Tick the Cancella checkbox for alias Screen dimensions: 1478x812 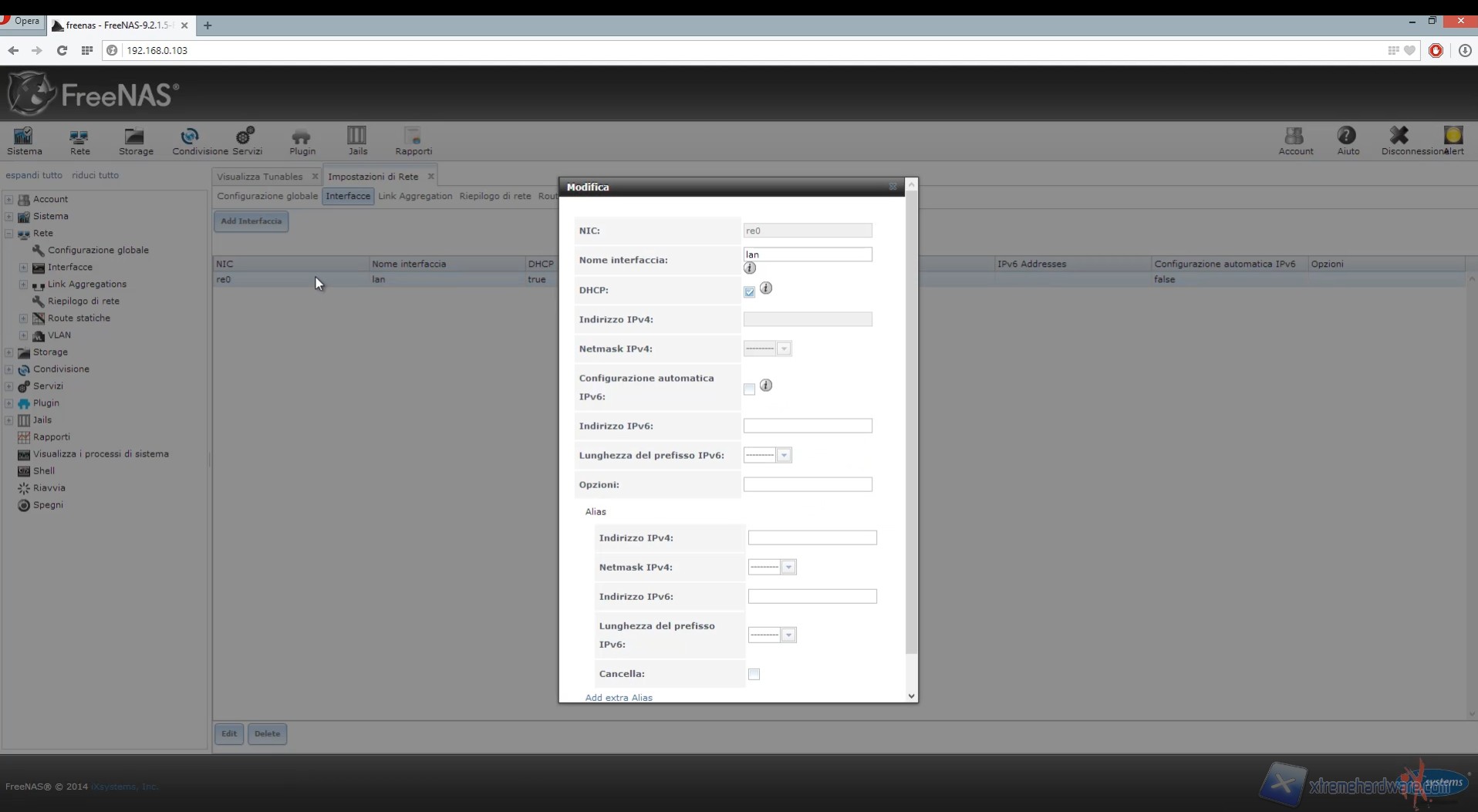(754, 674)
